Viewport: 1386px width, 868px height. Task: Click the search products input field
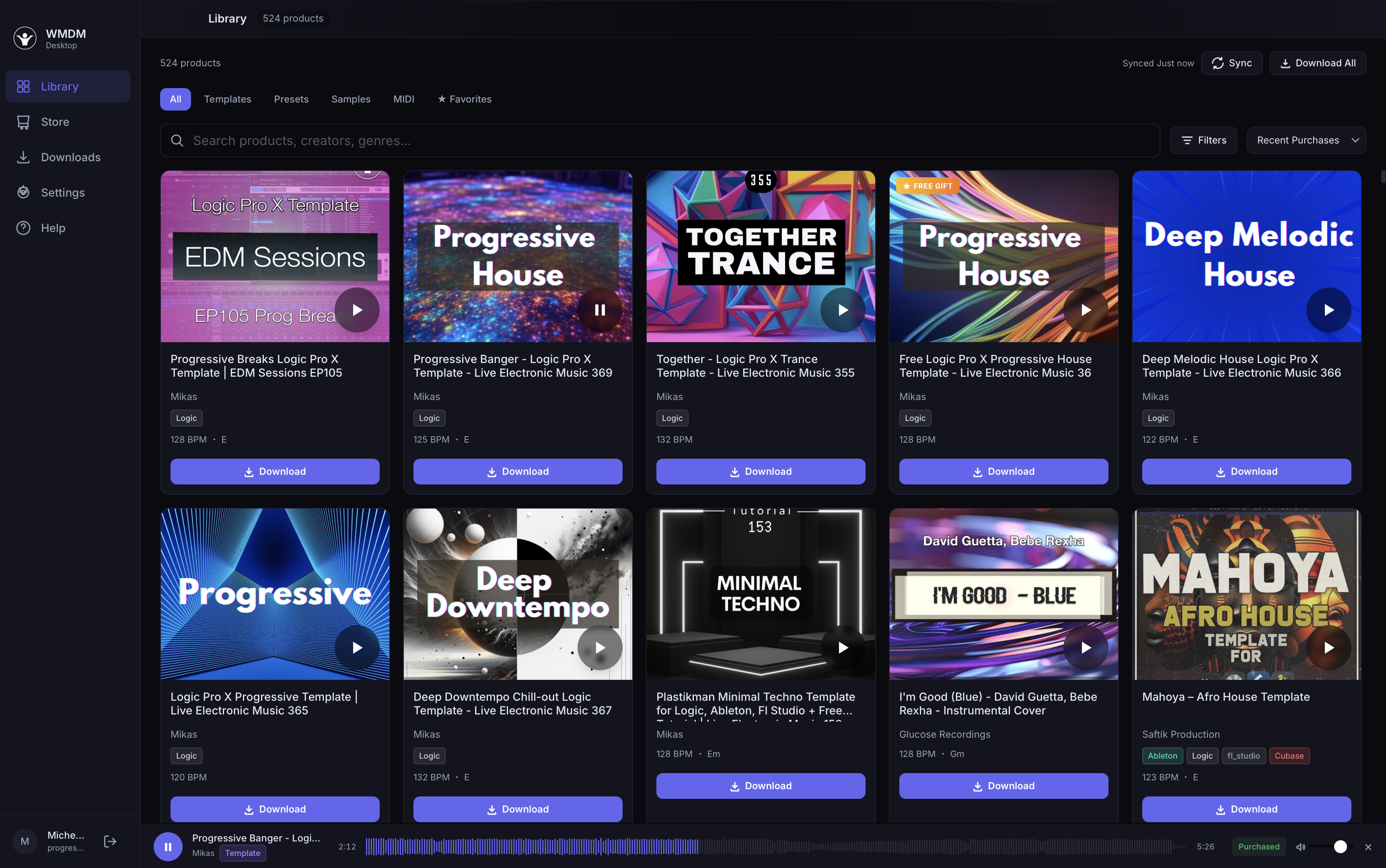pos(660,141)
